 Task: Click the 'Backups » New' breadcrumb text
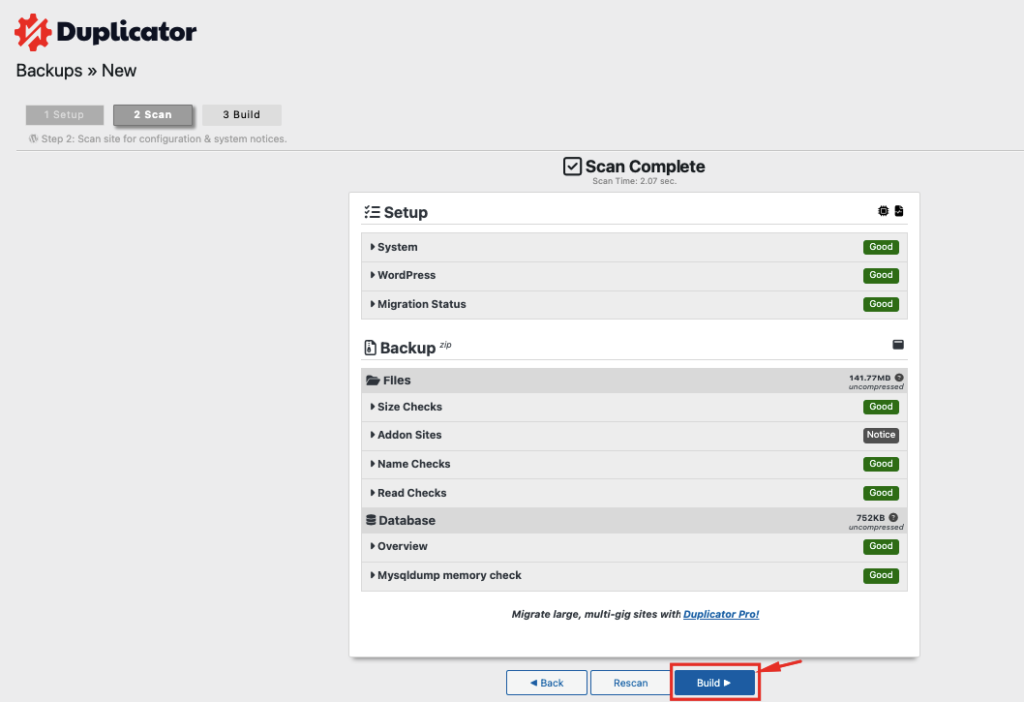point(76,71)
